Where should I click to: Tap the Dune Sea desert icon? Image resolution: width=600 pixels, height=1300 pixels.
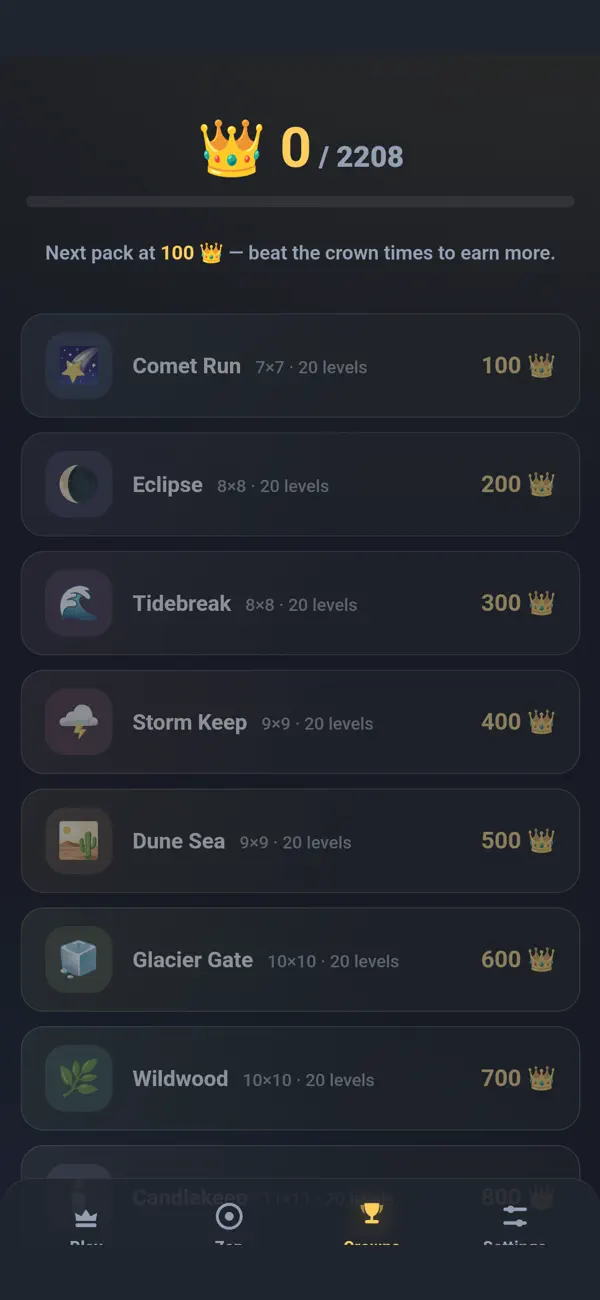pyautogui.click(x=78, y=841)
